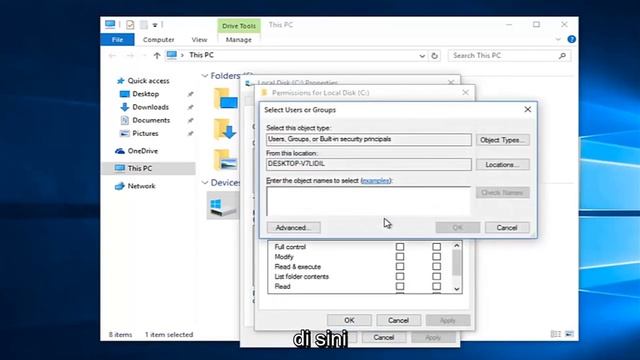Viewport: 640px width, 360px height.
Task: Click the Locations button
Action: click(502, 164)
